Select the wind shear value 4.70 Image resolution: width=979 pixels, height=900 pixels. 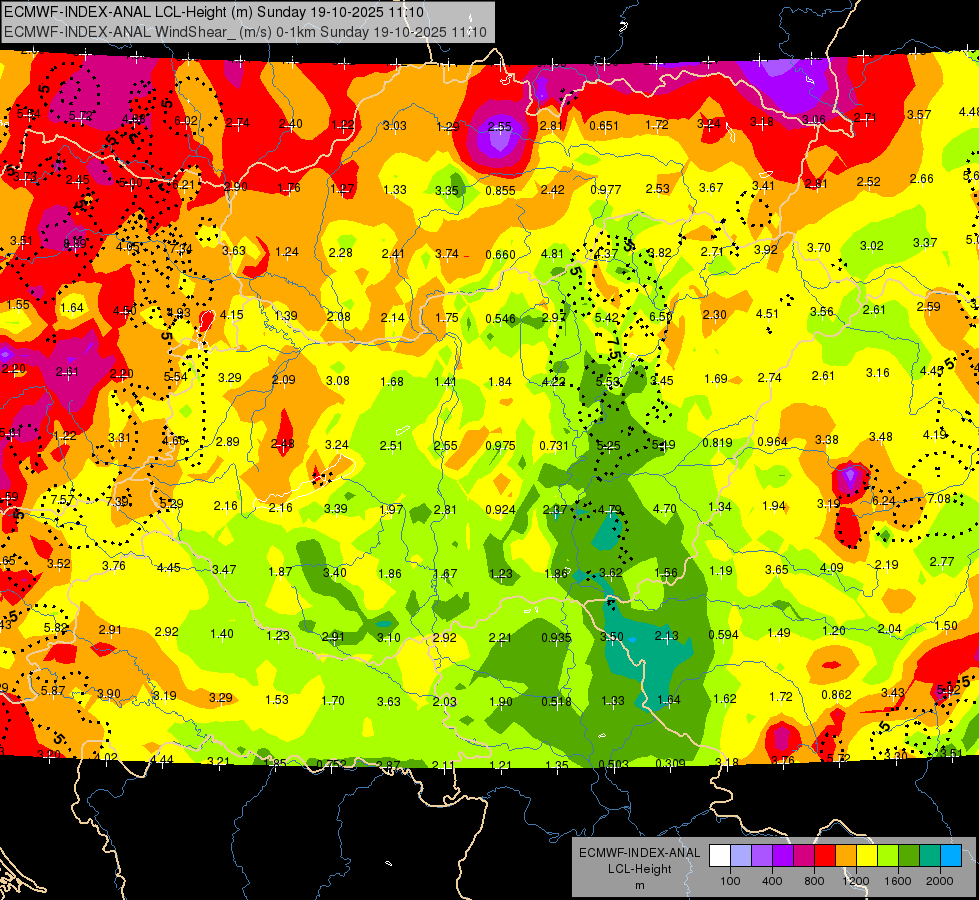tap(664, 509)
